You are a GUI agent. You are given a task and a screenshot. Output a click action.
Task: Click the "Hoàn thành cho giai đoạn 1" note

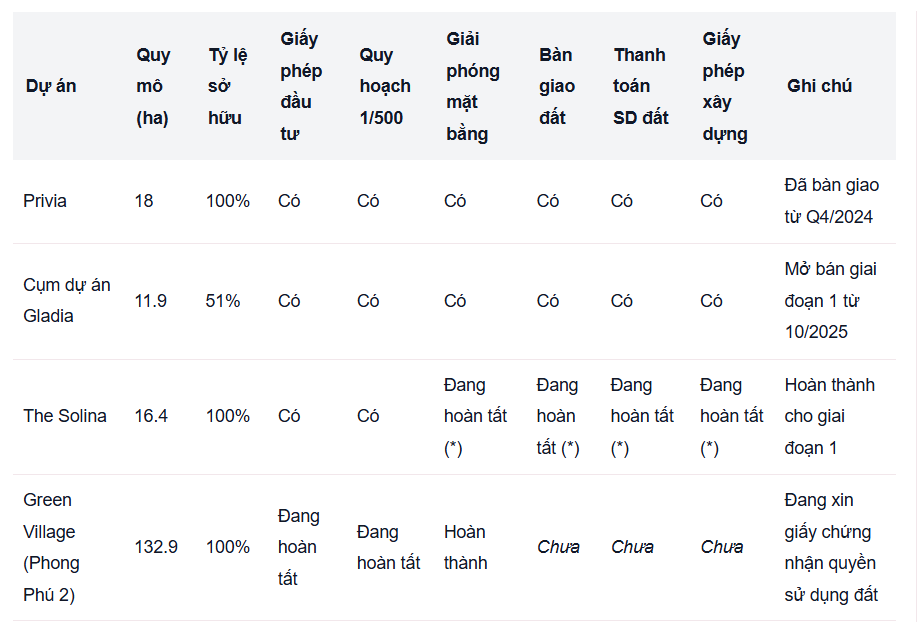pos(829,416)
